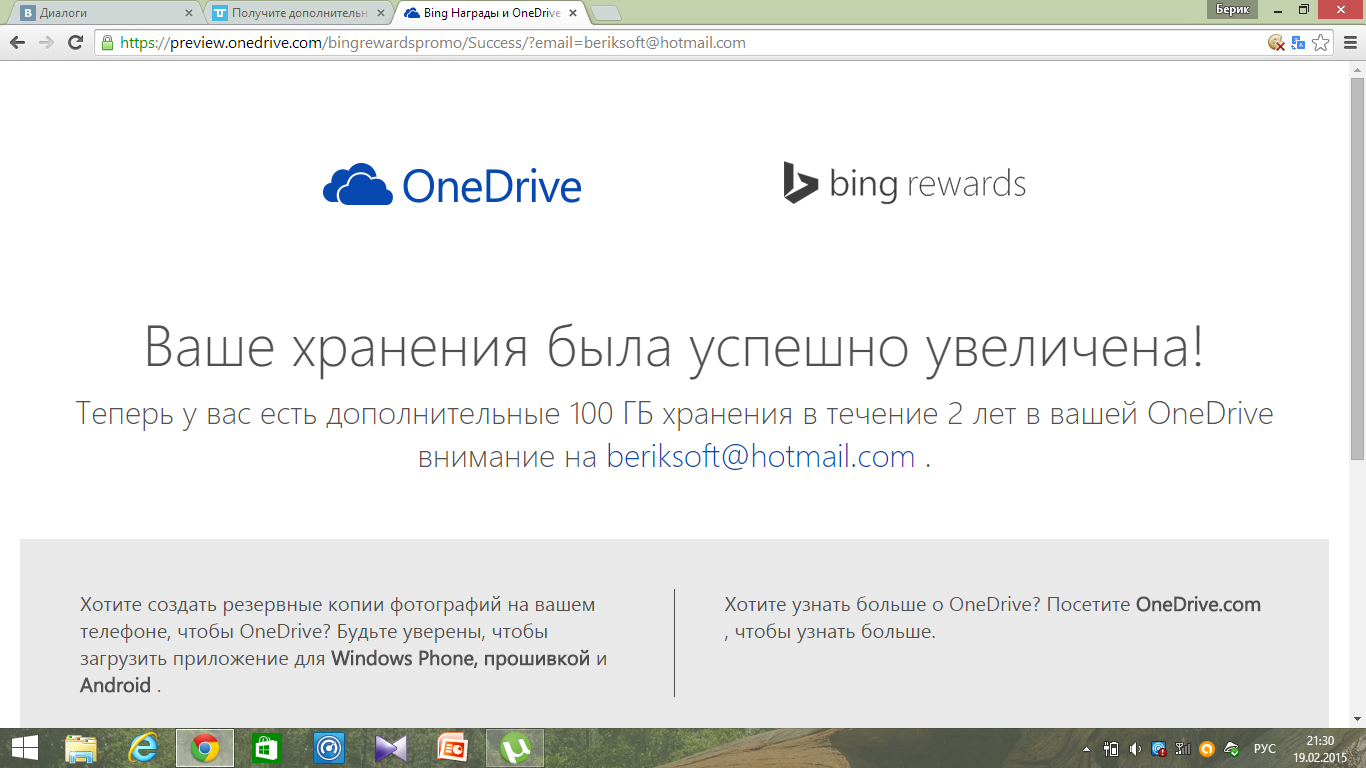Close the Получите дополнительн tab
The width and height of the screenshot is (1366, 768).
click(x=381, y=13)
